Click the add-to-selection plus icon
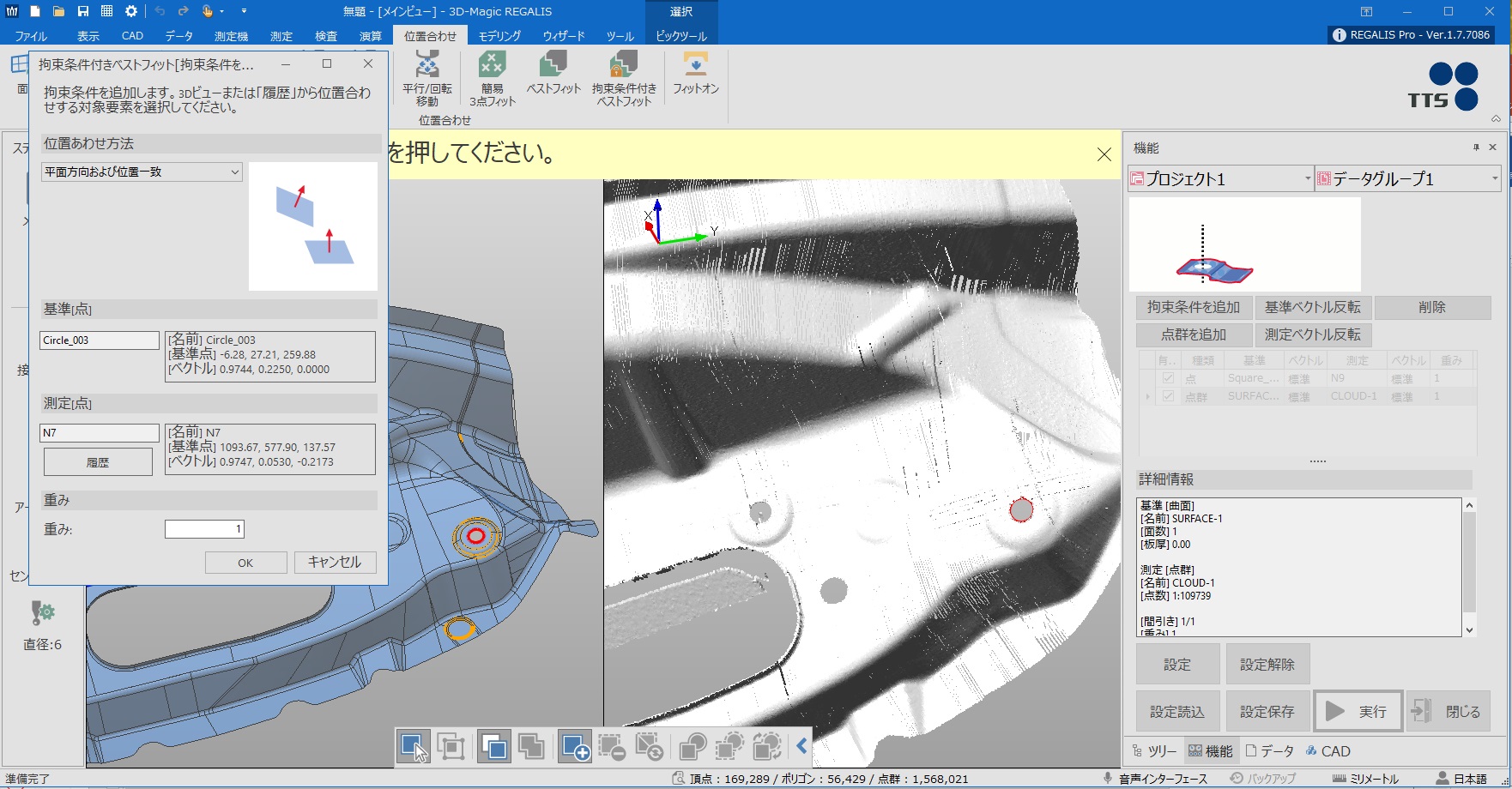 574,746
